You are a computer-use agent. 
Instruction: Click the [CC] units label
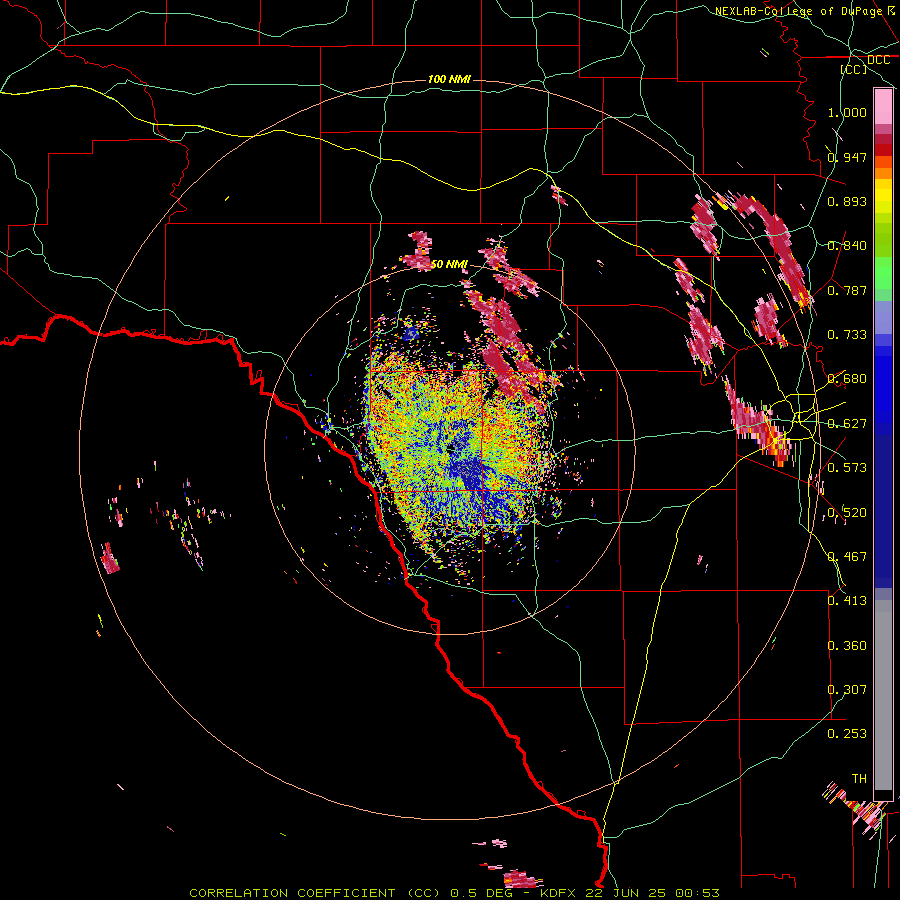click(x=854, y=69)
